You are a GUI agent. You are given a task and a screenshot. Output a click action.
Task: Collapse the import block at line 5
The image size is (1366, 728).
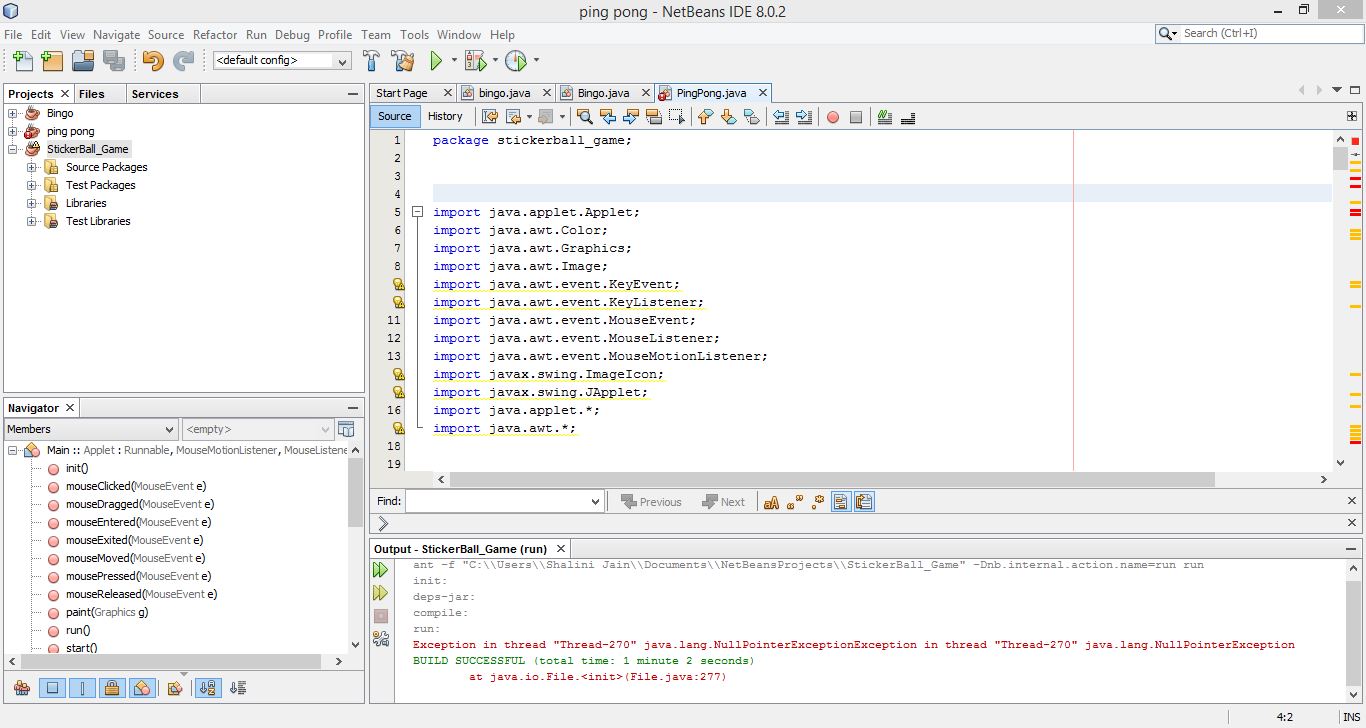[x=417, y=211]
